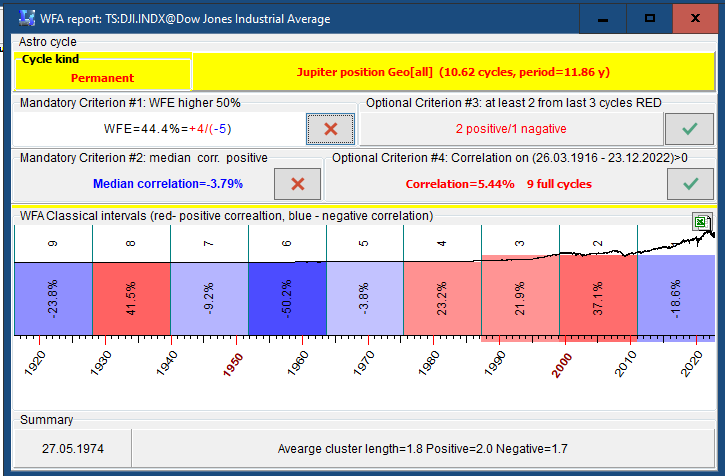
Task: Maximize the WFA report window
Action: tap(650, 19)
